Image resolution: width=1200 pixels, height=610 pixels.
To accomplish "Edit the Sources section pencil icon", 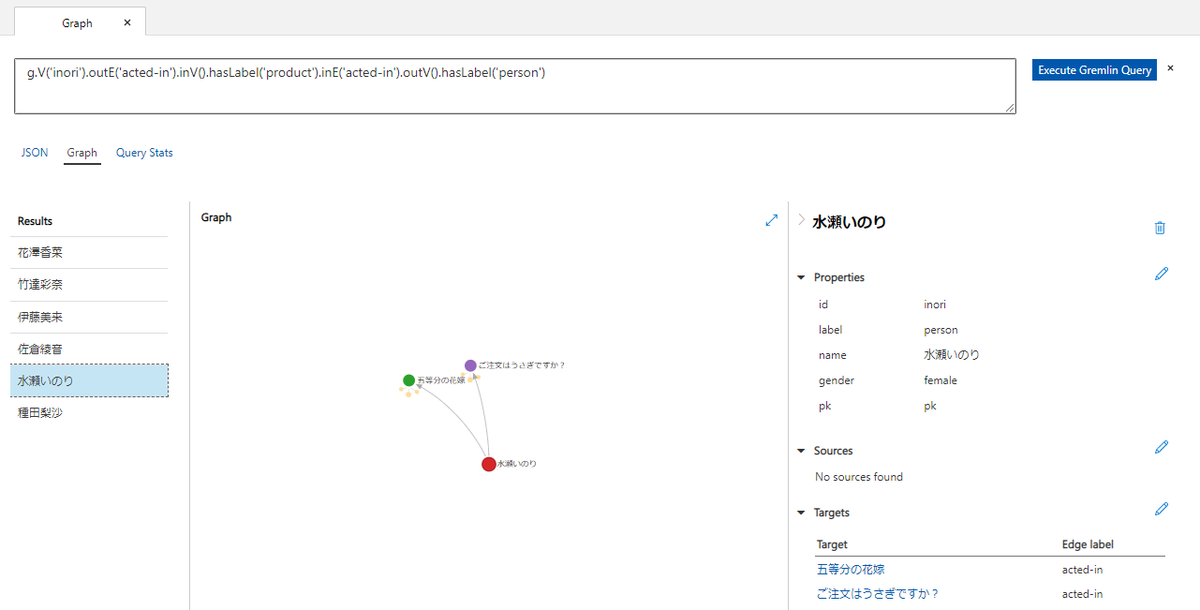I will click(1161, 447).
